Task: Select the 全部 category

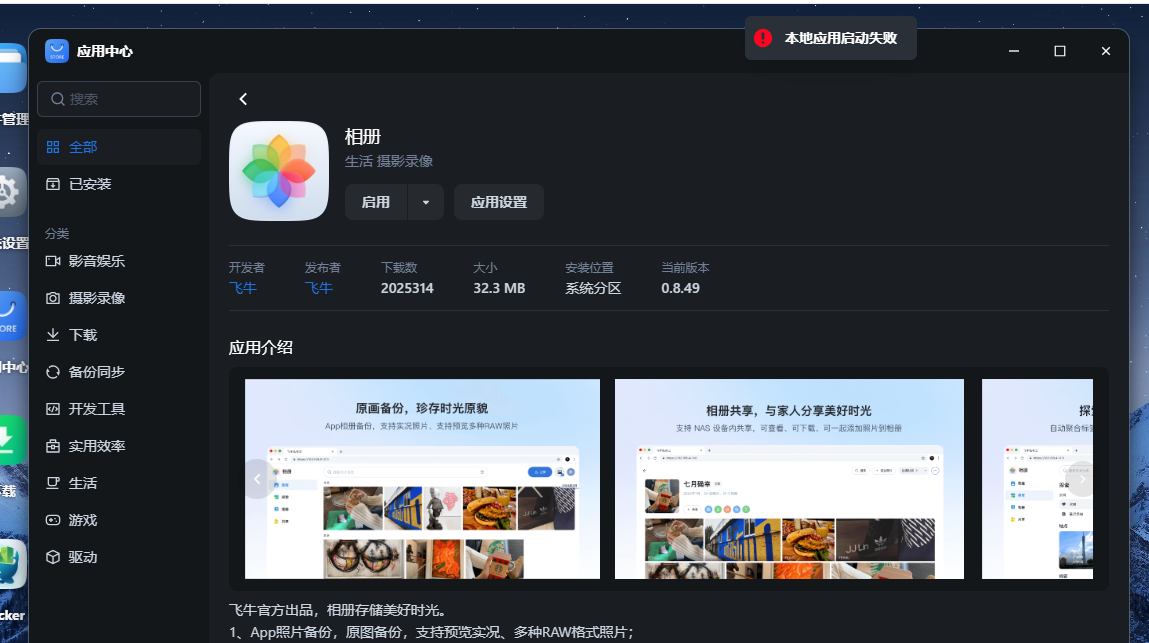Action: [119, 147]
